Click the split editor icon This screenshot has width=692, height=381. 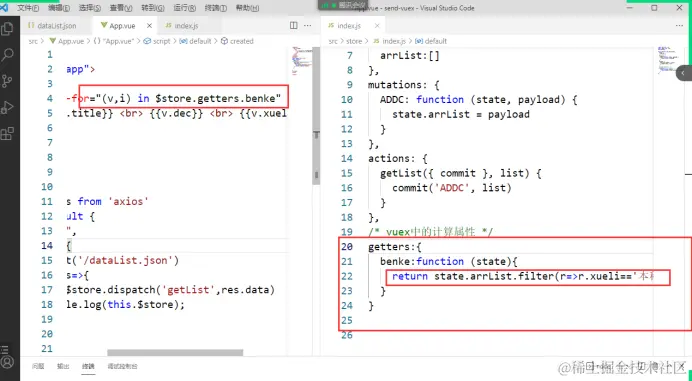coord(293,26)
